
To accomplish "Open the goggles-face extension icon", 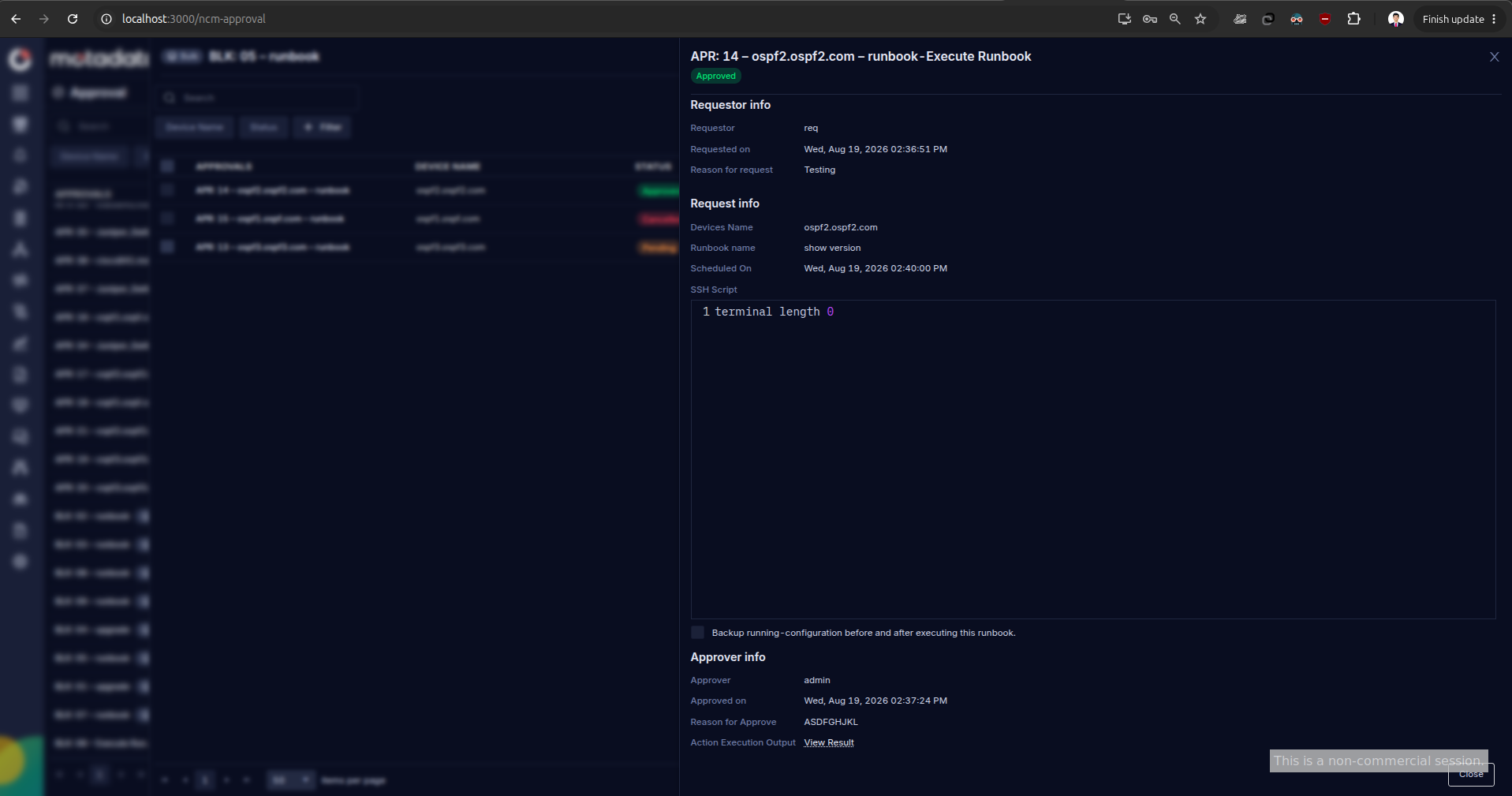I will pos(1297,19).
